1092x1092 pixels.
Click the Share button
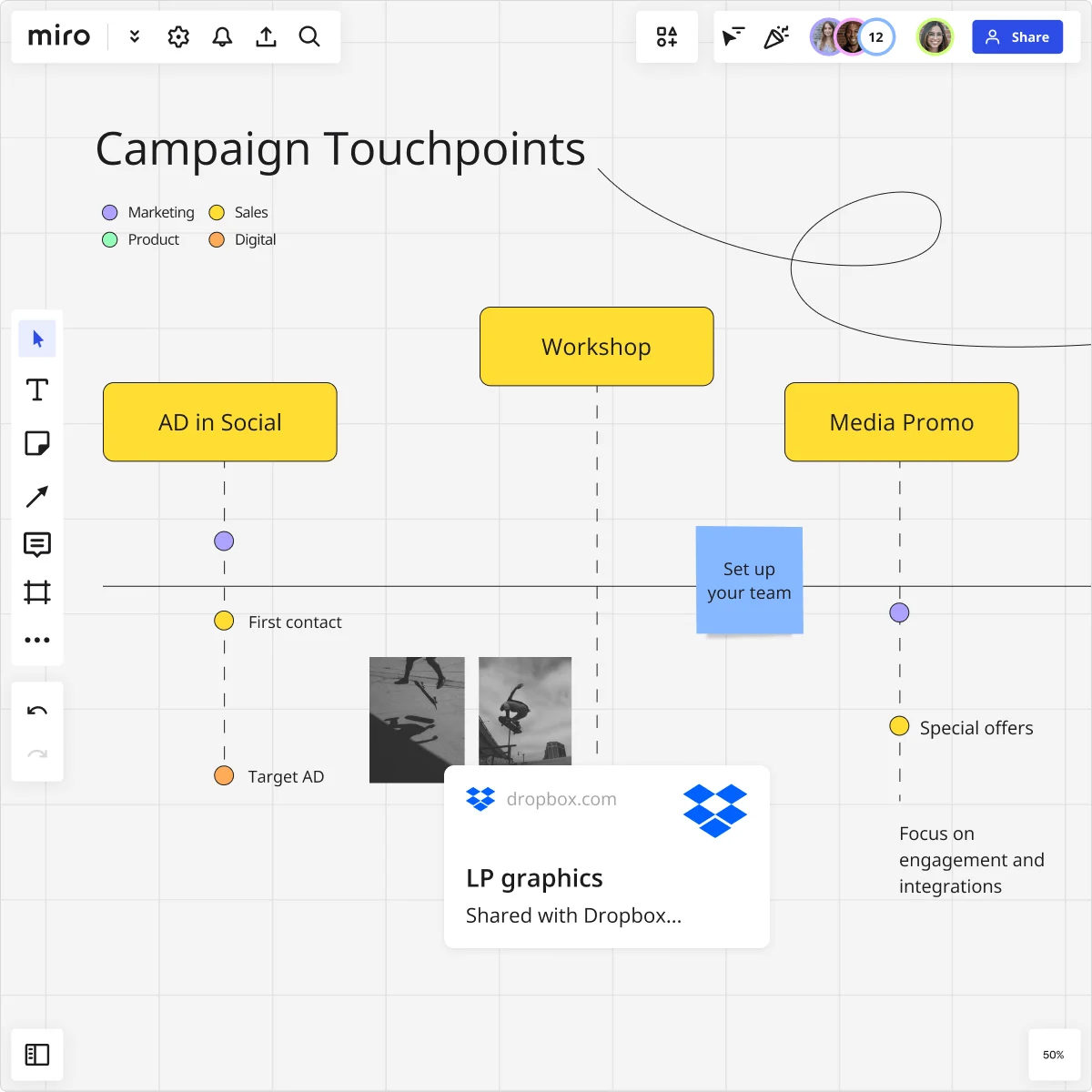1017,37
